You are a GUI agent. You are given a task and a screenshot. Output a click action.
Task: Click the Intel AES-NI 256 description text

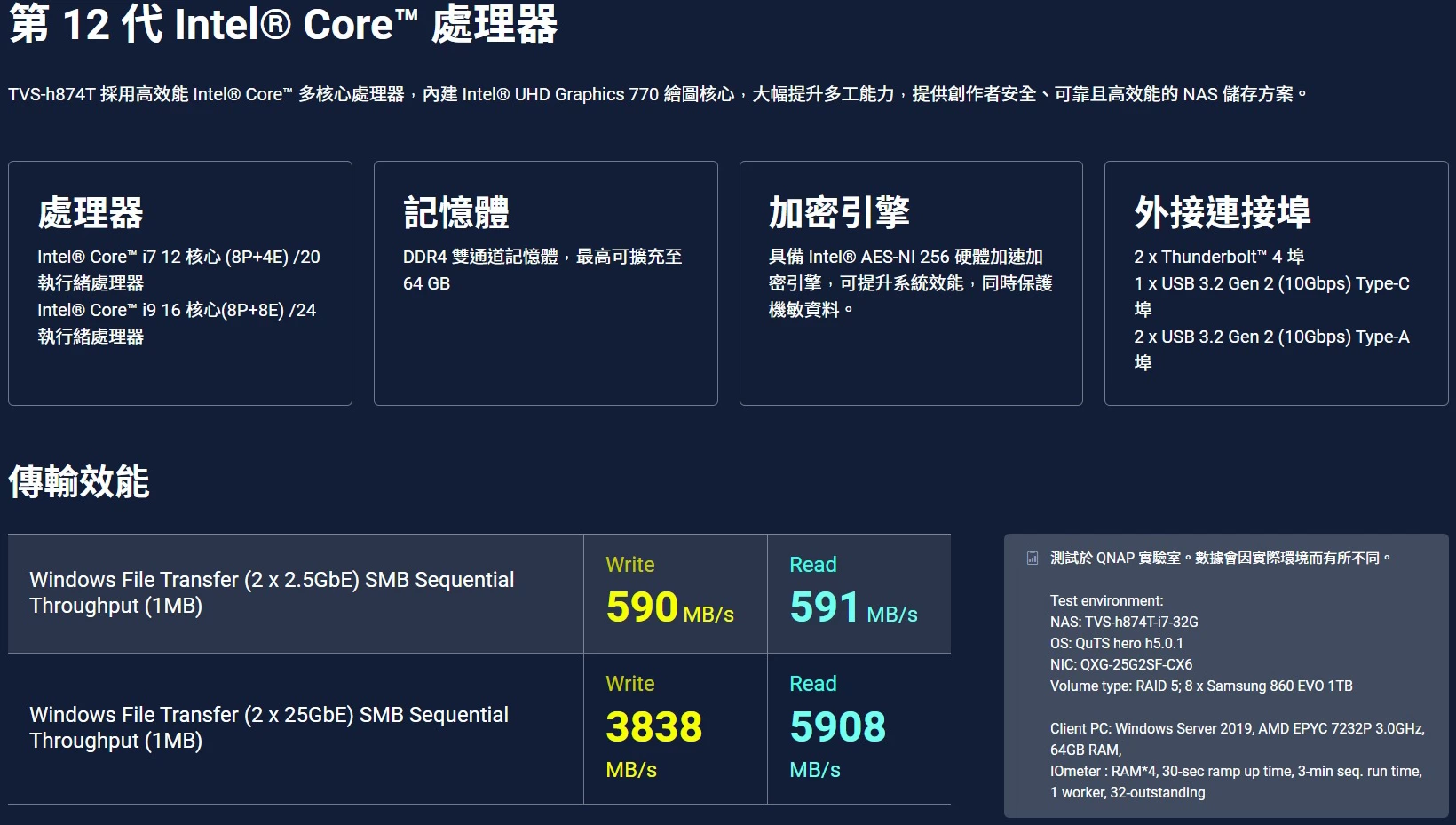(911, 283)
